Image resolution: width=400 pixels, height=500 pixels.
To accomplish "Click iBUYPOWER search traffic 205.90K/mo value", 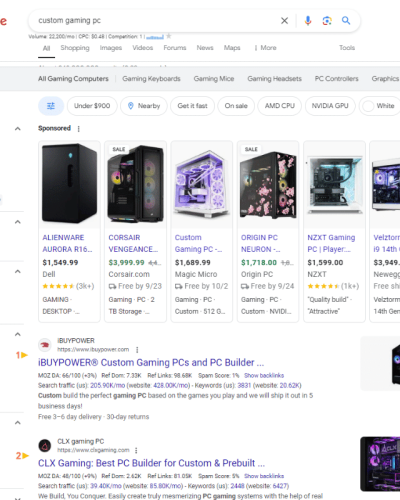I will click(108, 386).
